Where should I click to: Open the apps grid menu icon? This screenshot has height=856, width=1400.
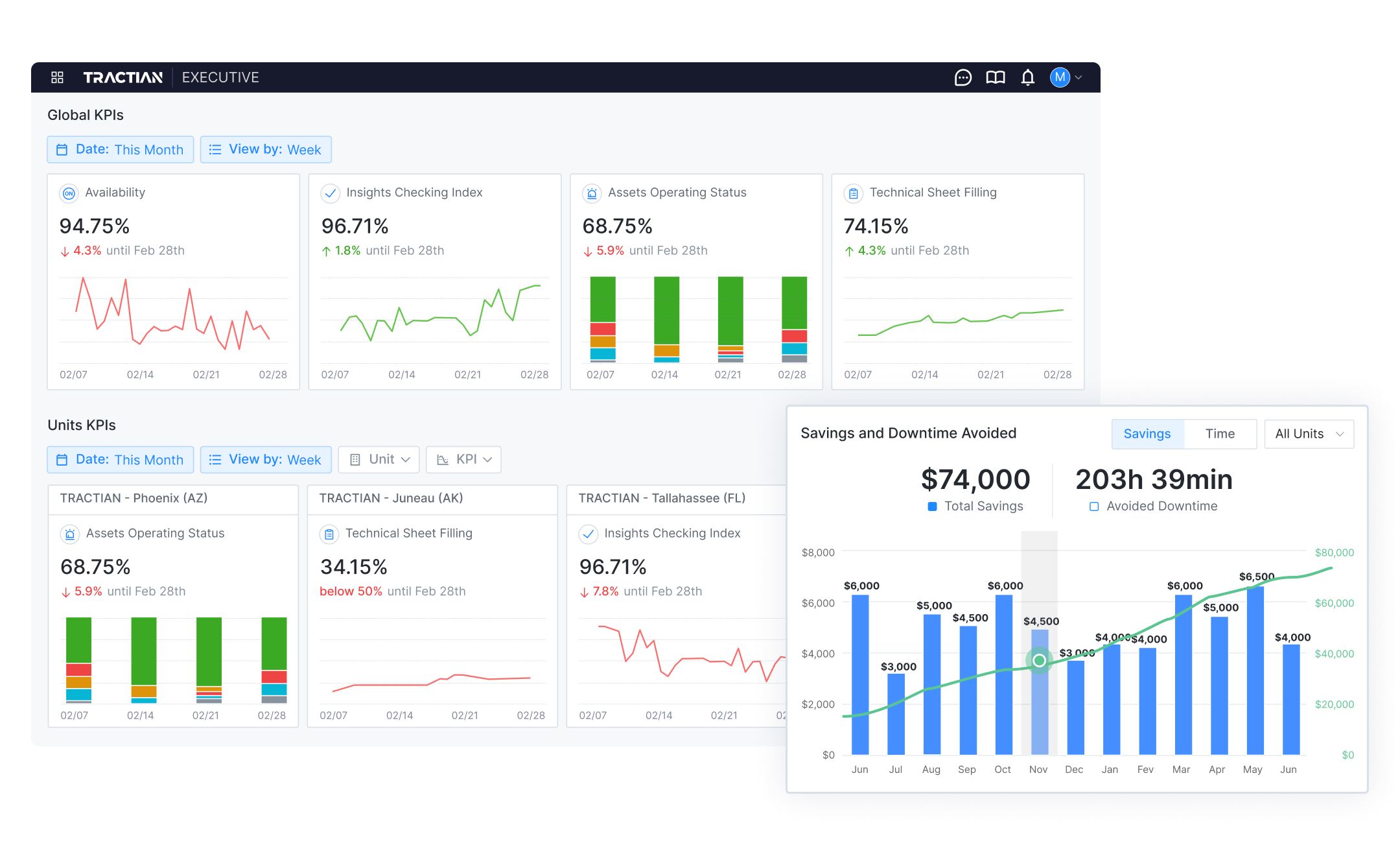click(x=57, y=77)
